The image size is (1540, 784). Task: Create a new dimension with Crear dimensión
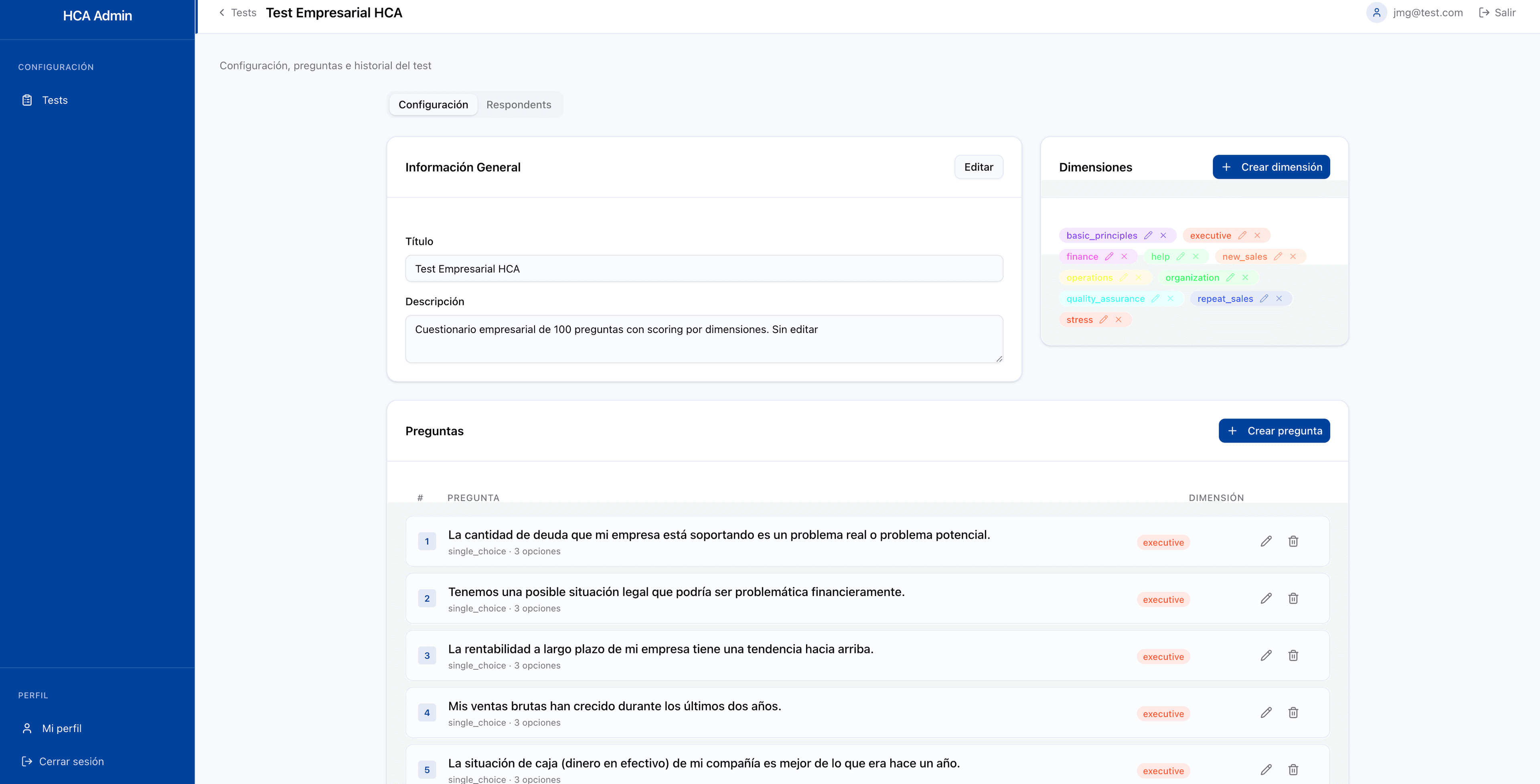click(1271, 167)
